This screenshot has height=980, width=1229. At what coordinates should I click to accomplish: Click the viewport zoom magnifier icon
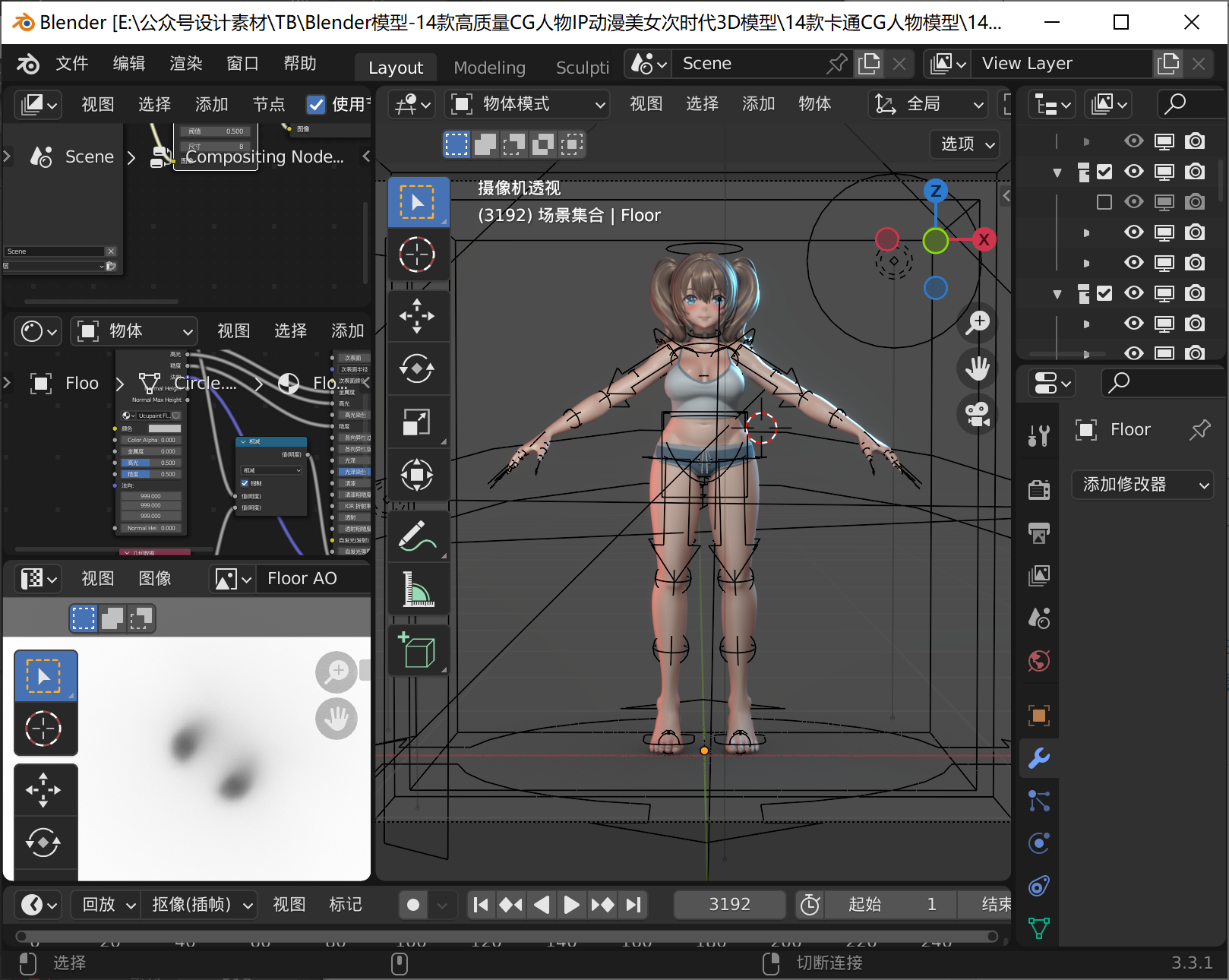tap(978, 323)
